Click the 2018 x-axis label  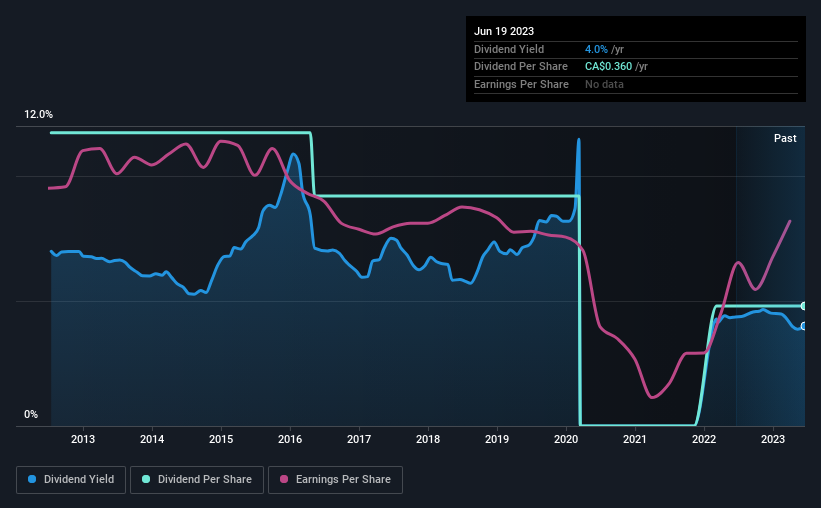point(428,439)
